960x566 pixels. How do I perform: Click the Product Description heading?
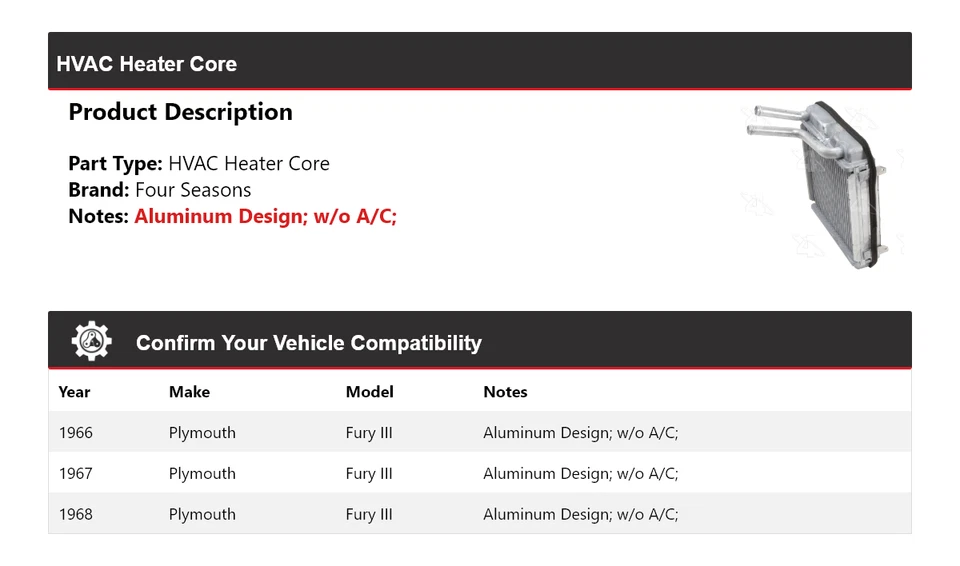pyautogui.click(x=180, y=112)
